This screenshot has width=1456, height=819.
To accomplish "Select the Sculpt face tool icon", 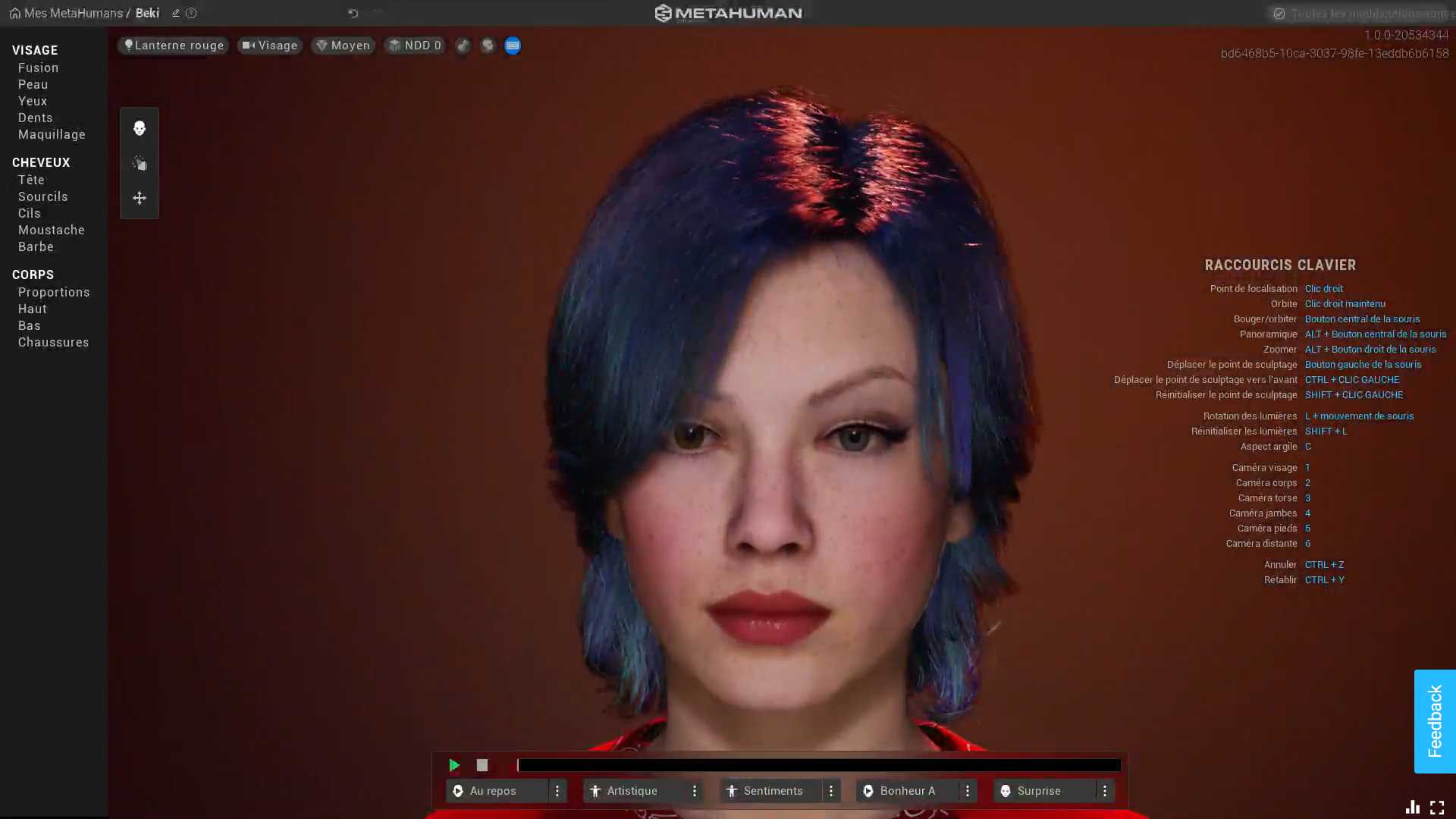I will (140, 128).
